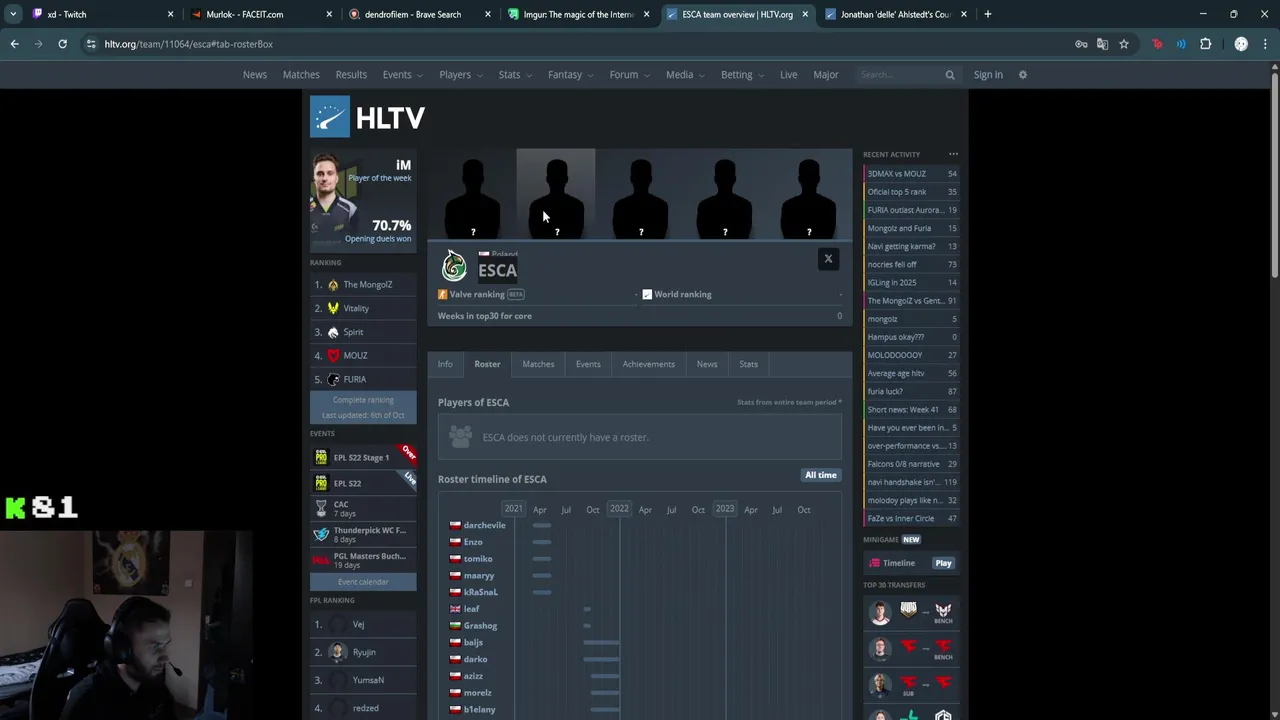Viewport: 1280px width, 720px height.
Task: Click the World ranking icon
Action: [x=647, y=294]
